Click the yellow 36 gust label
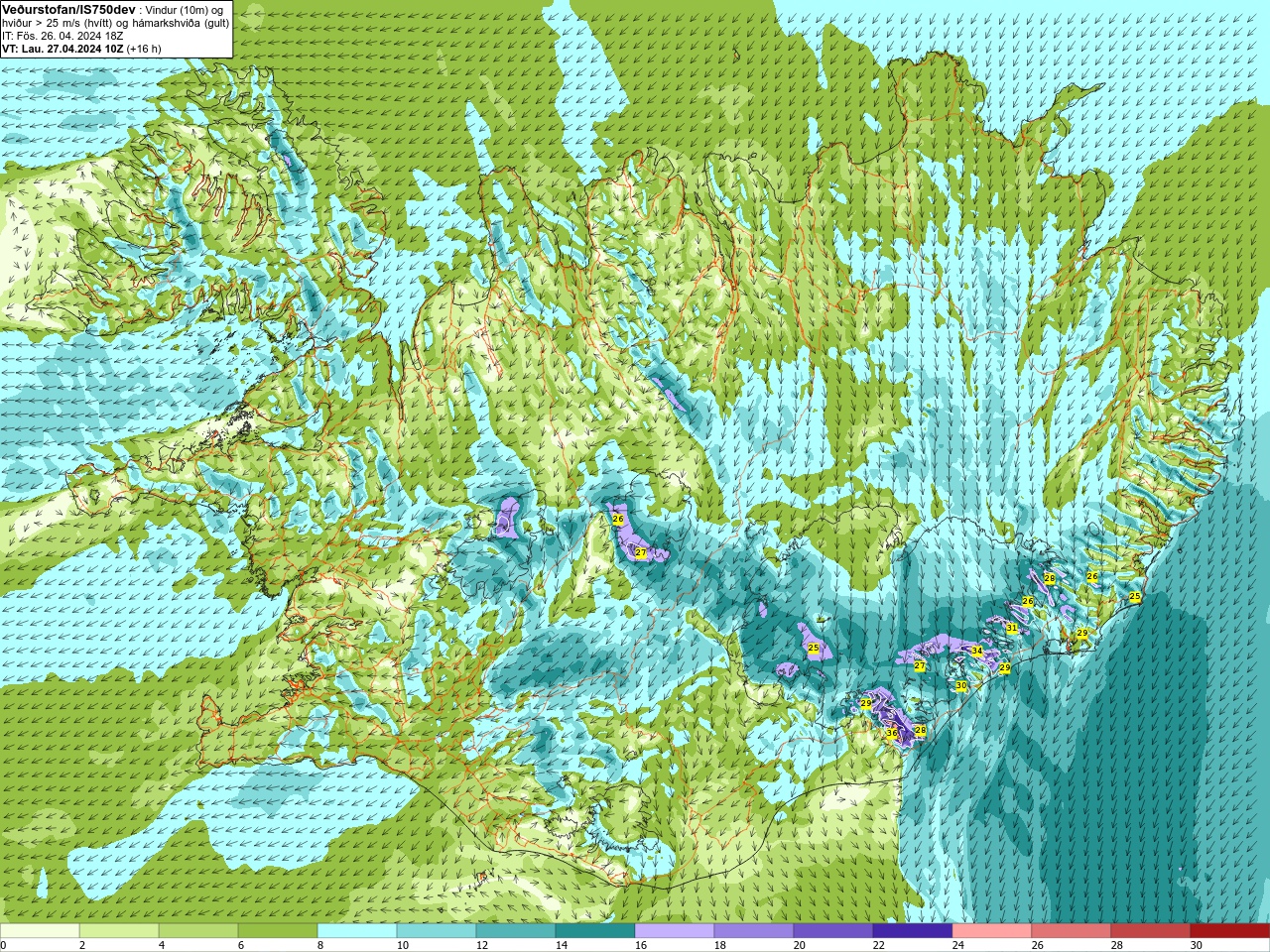Screen dimensions: 1270x952 pos(892,734)
